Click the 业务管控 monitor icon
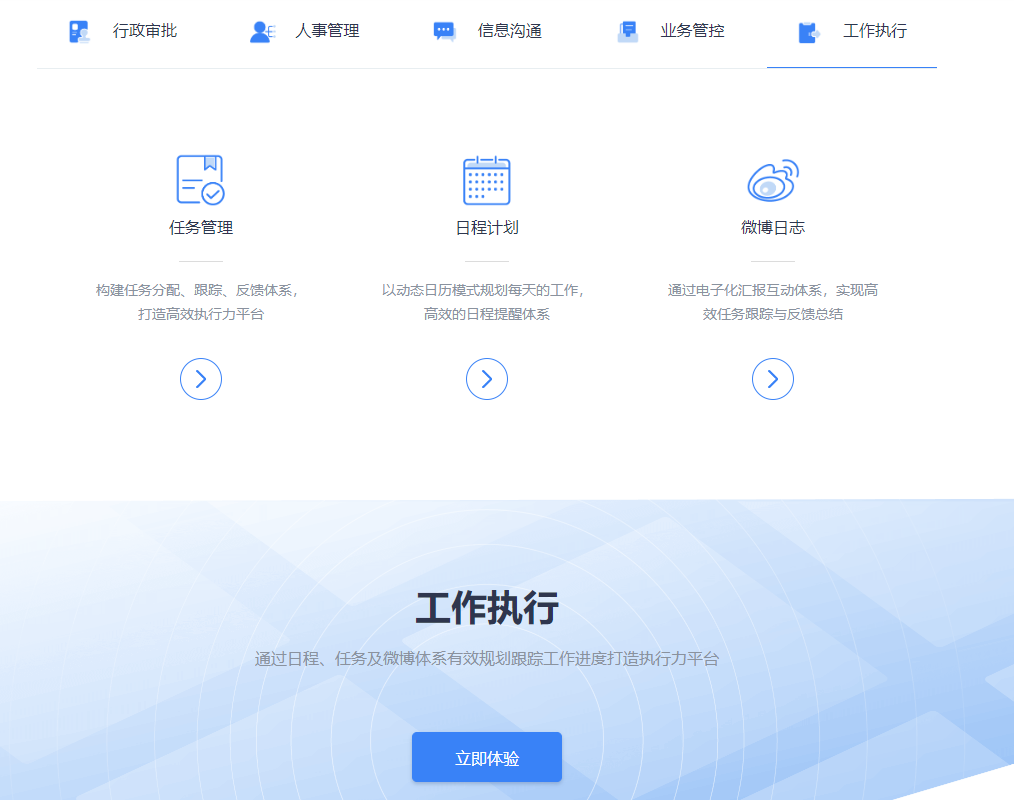Image resolution: width=1014 pixels, height=800 pixels. point(628,30)
